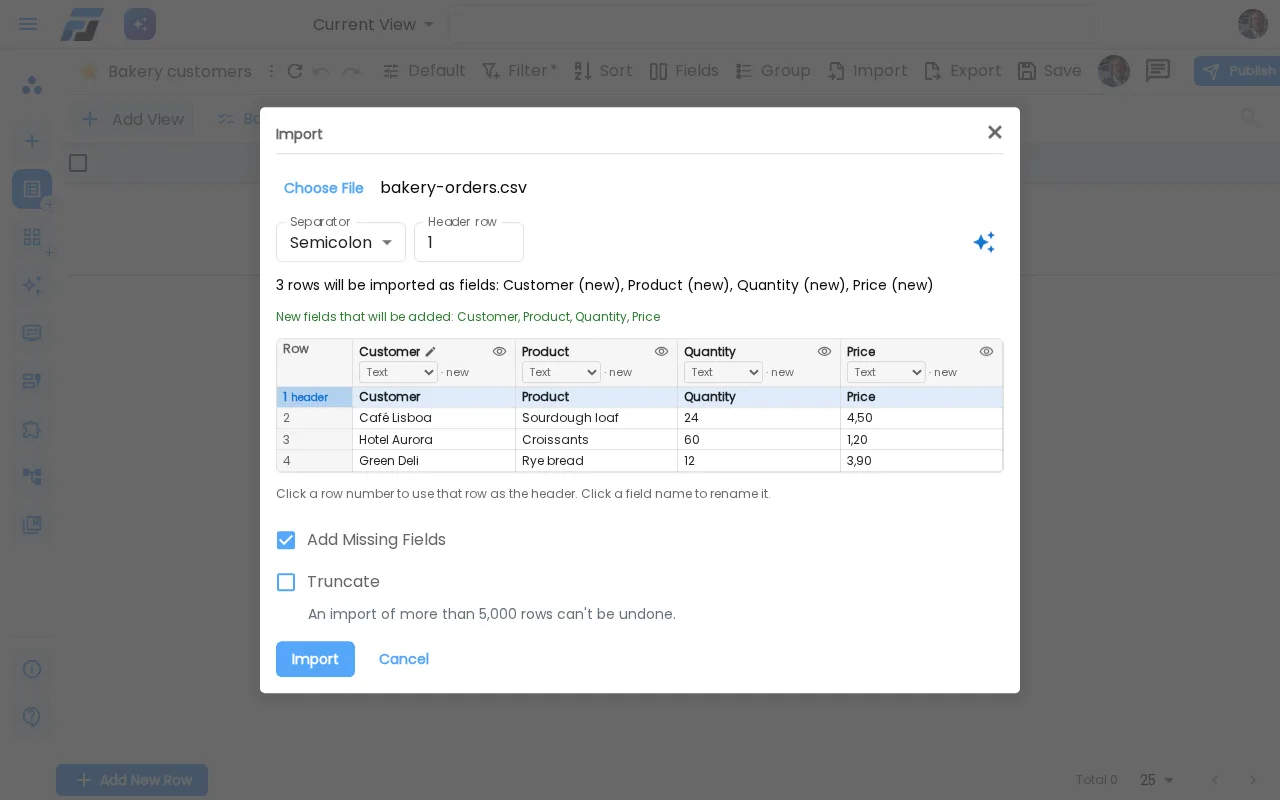Open the Filter toolbar item
Image resolution: width=1280 pixels, height=800 pixels.
coord(519,71)
